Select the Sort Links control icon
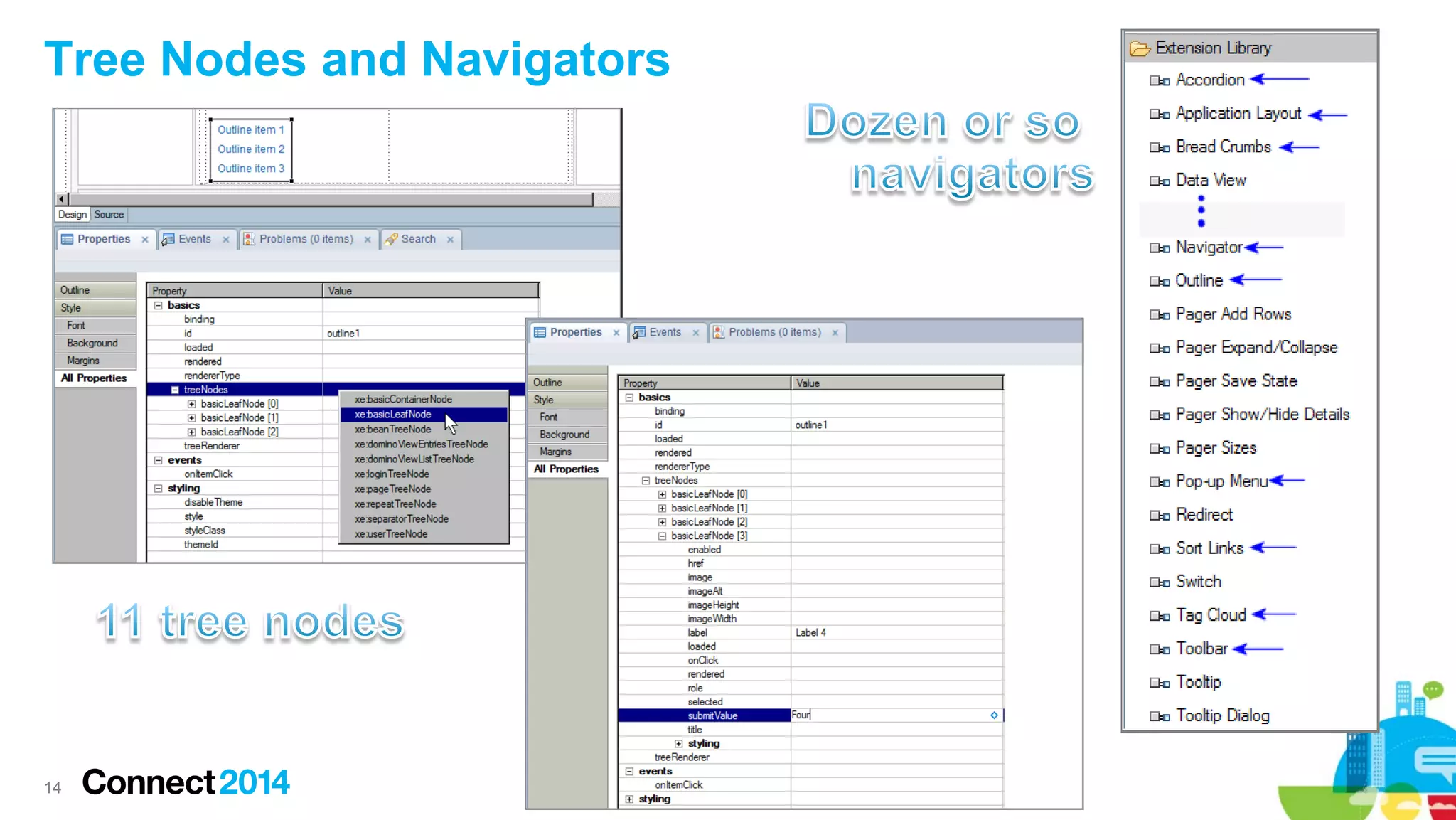Viewport: 1456px width, 820px height. [1160, 548]
